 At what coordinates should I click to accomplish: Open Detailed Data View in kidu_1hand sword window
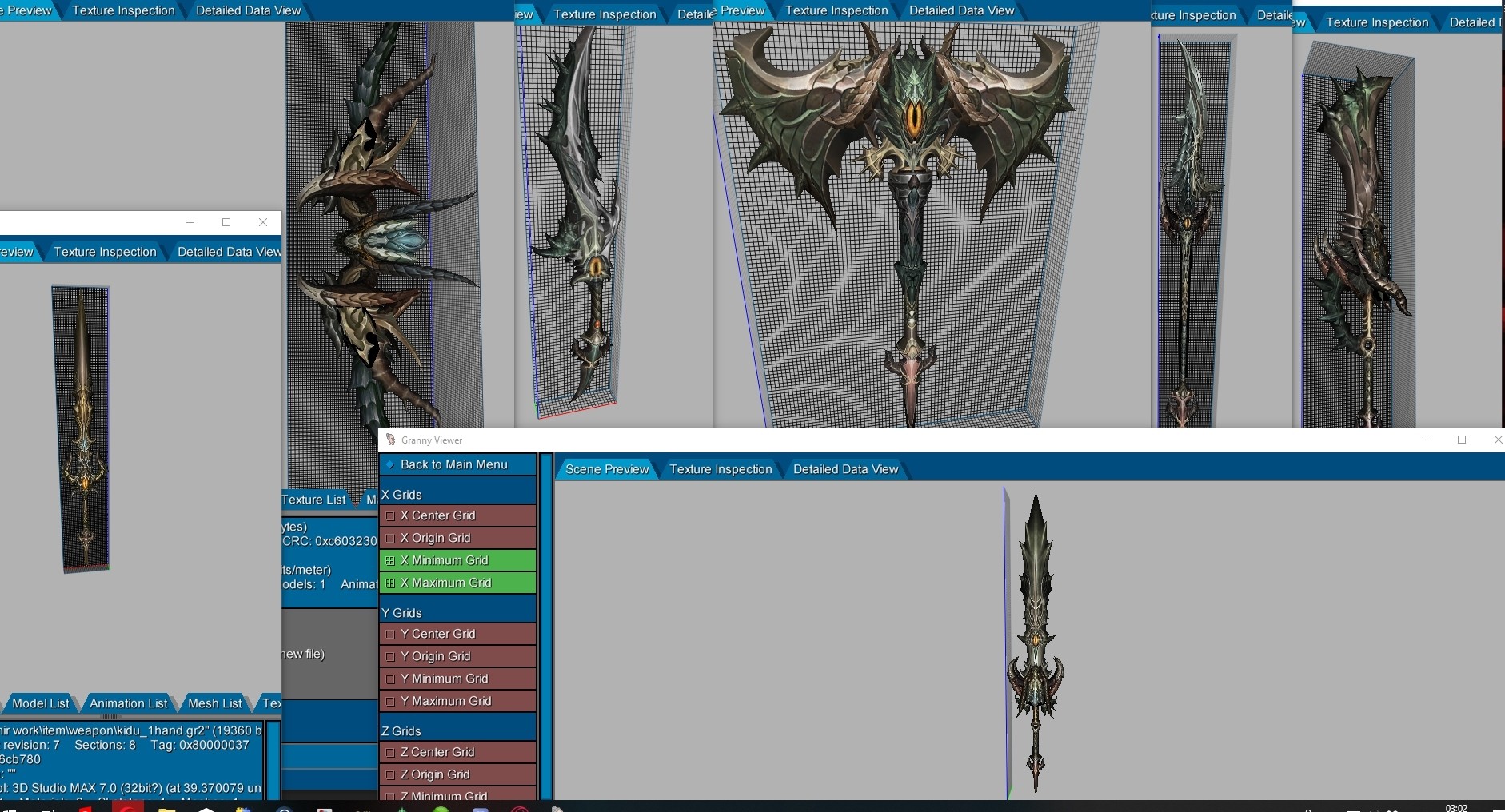229,252
